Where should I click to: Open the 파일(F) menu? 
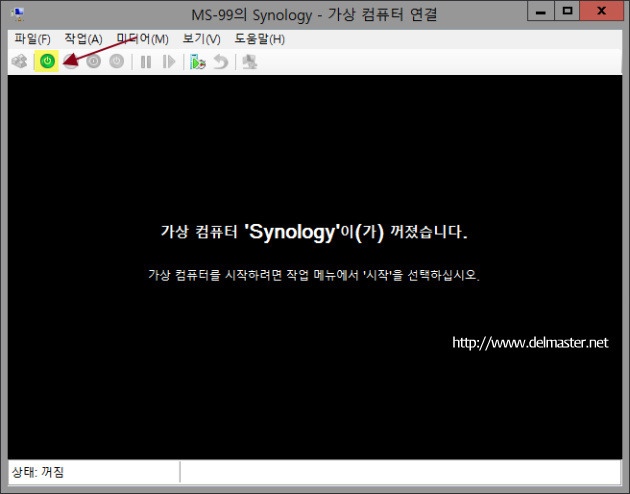[x=33, y=39]
